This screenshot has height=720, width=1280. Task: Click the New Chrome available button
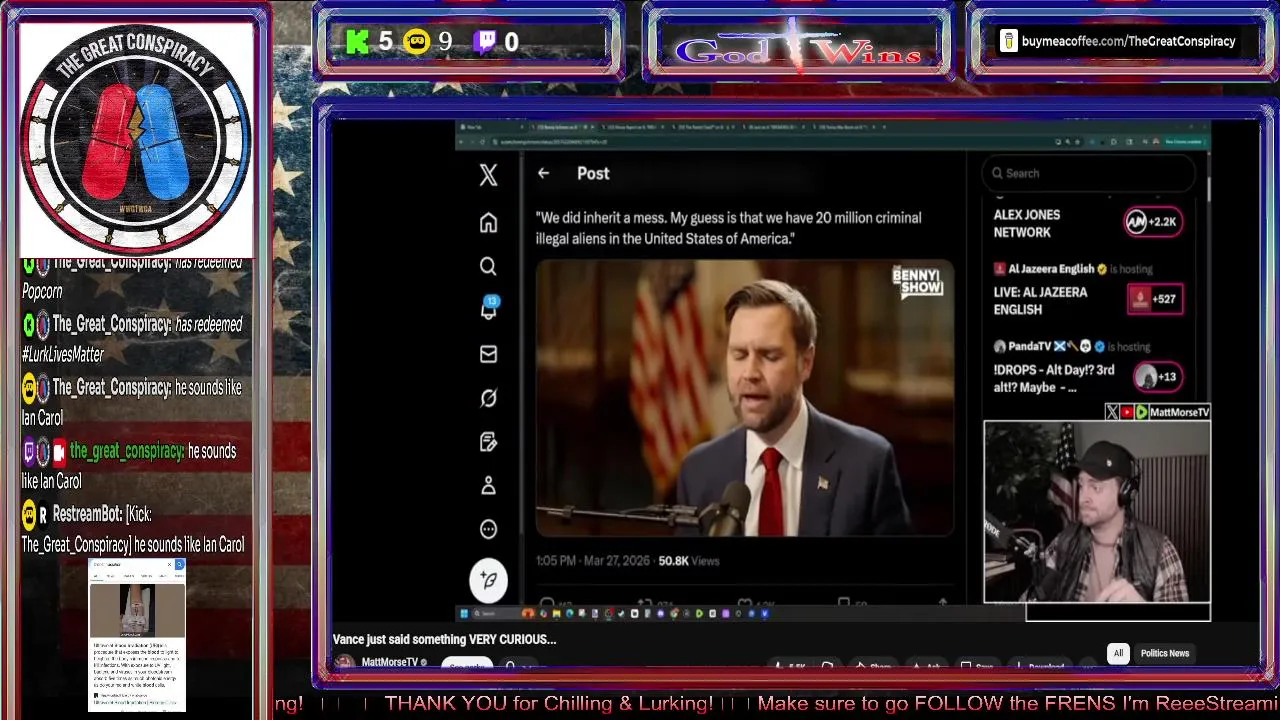[1183, 142]
